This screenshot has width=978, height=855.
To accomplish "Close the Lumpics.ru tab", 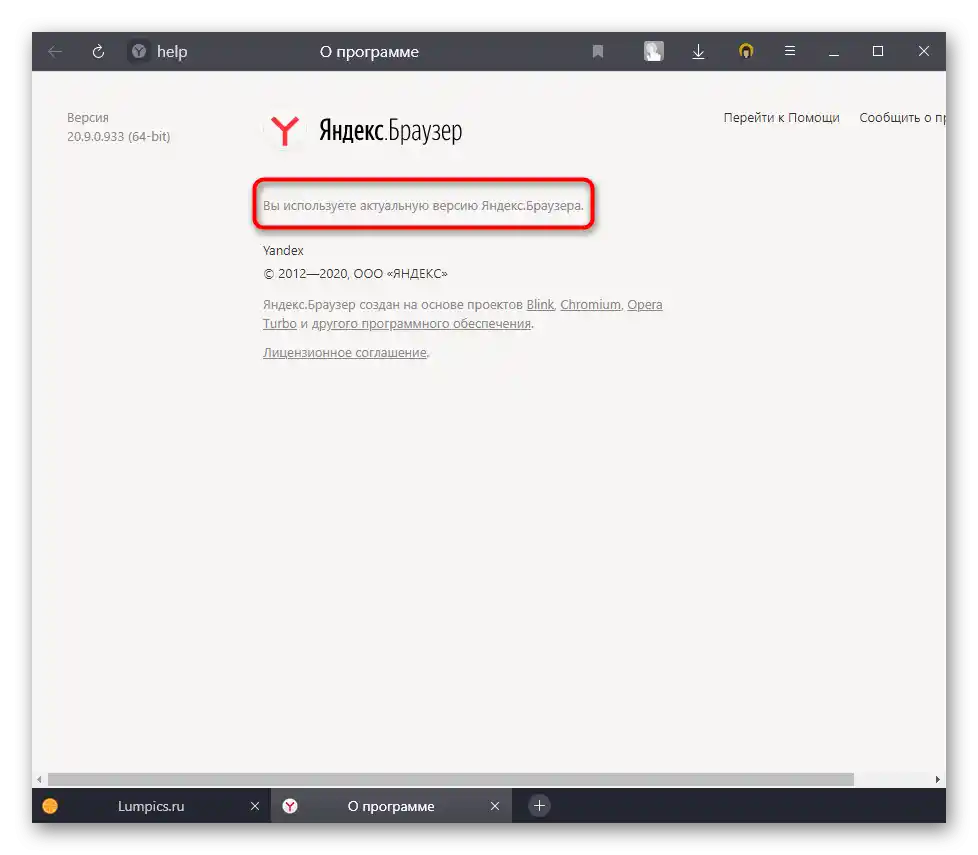I will [254, 806].
